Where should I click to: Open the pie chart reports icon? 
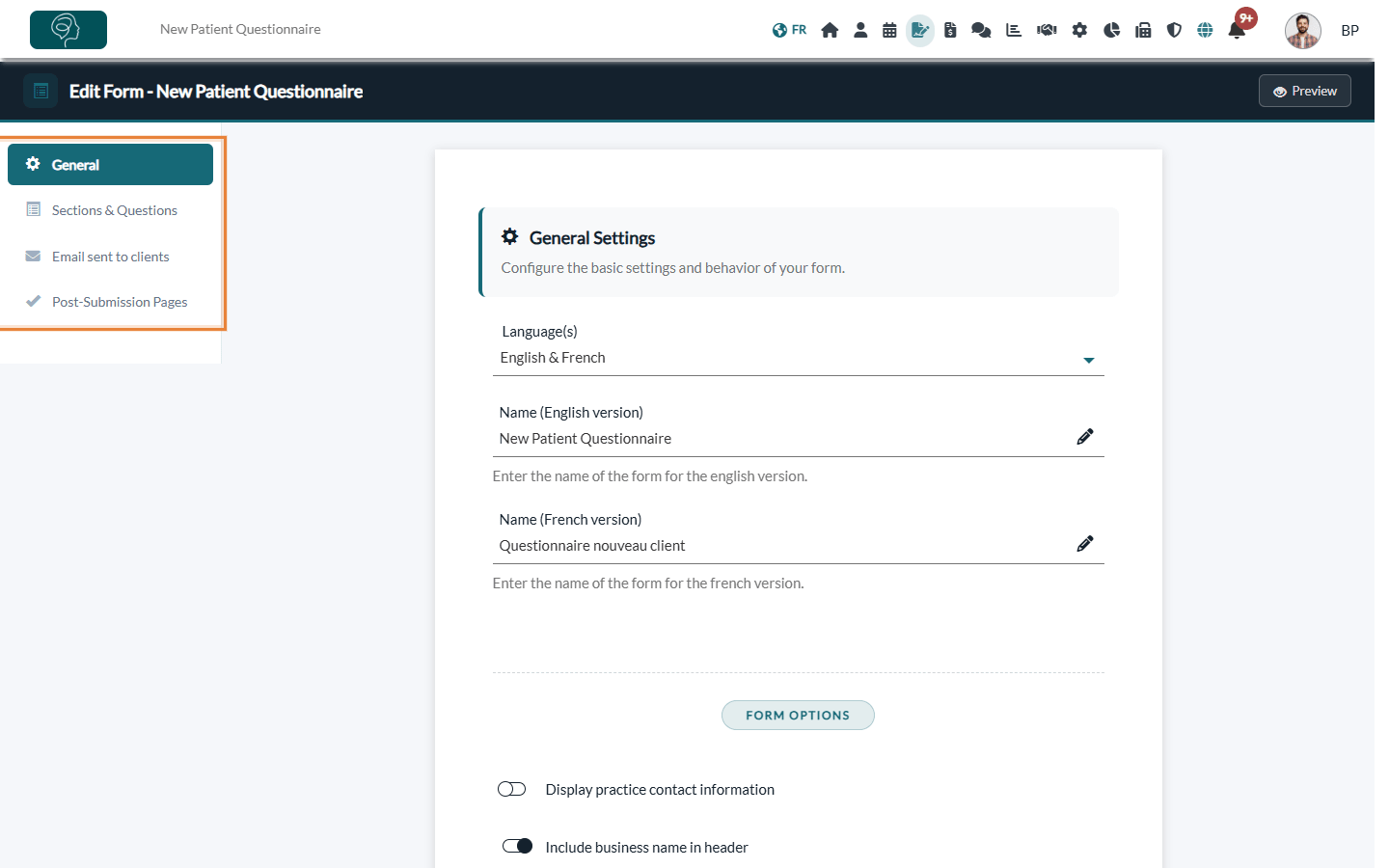(1111, 30)
